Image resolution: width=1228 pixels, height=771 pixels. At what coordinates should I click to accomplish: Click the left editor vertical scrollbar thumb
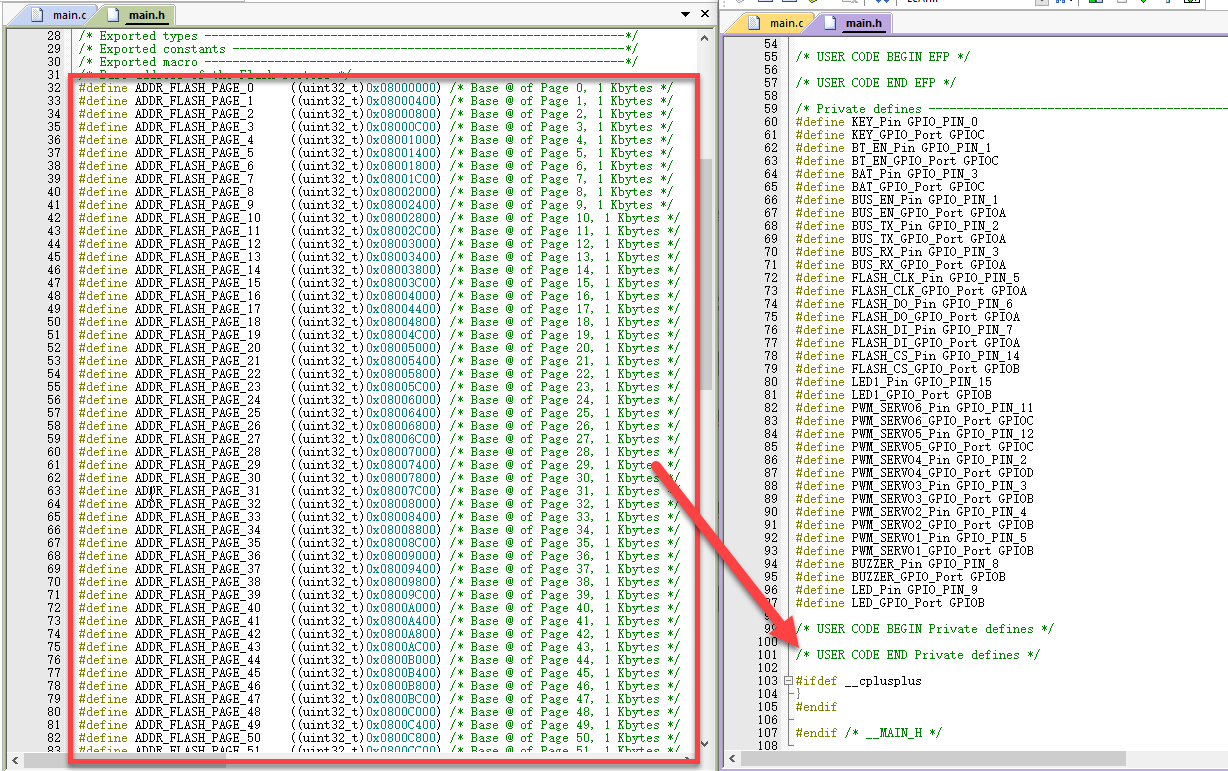(x=706, y=273)
